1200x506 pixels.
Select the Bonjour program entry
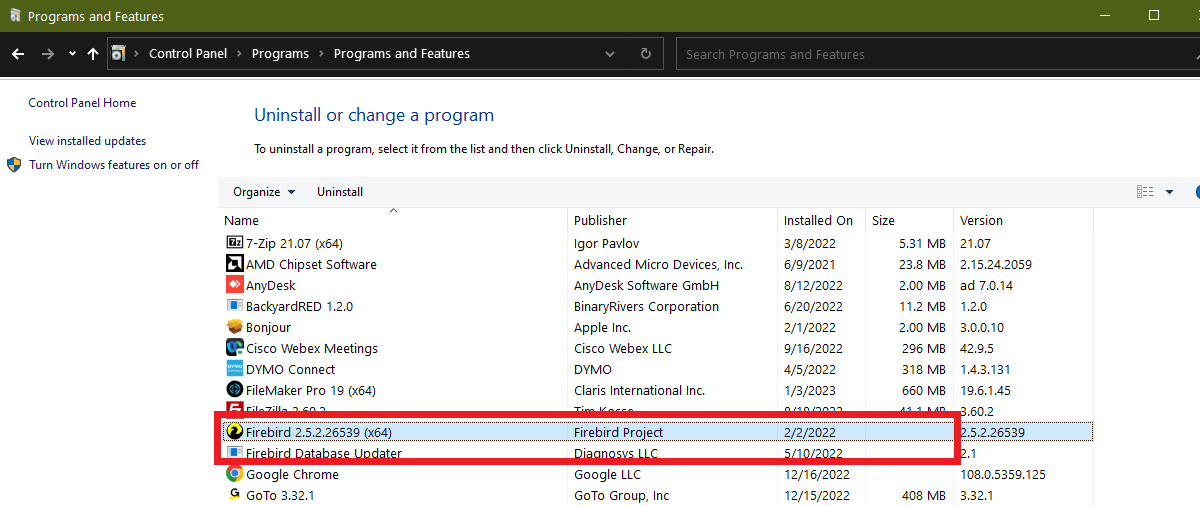tap(656, 327)
